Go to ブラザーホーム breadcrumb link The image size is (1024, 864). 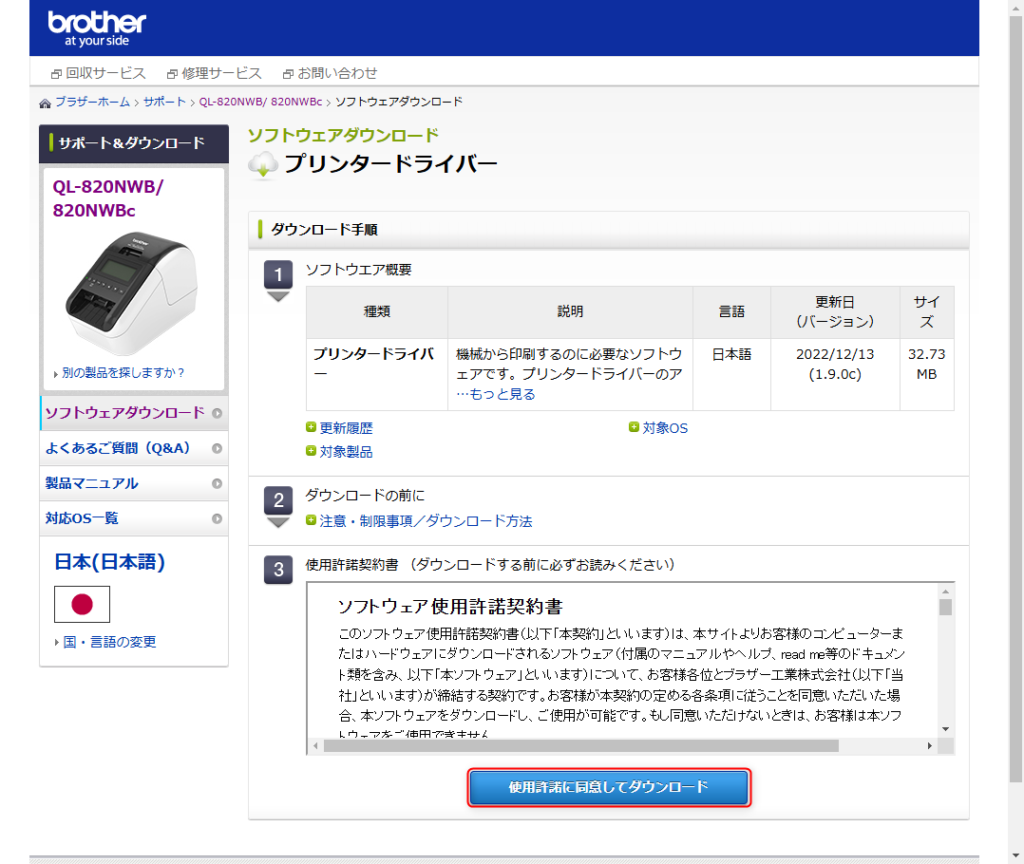92,102
